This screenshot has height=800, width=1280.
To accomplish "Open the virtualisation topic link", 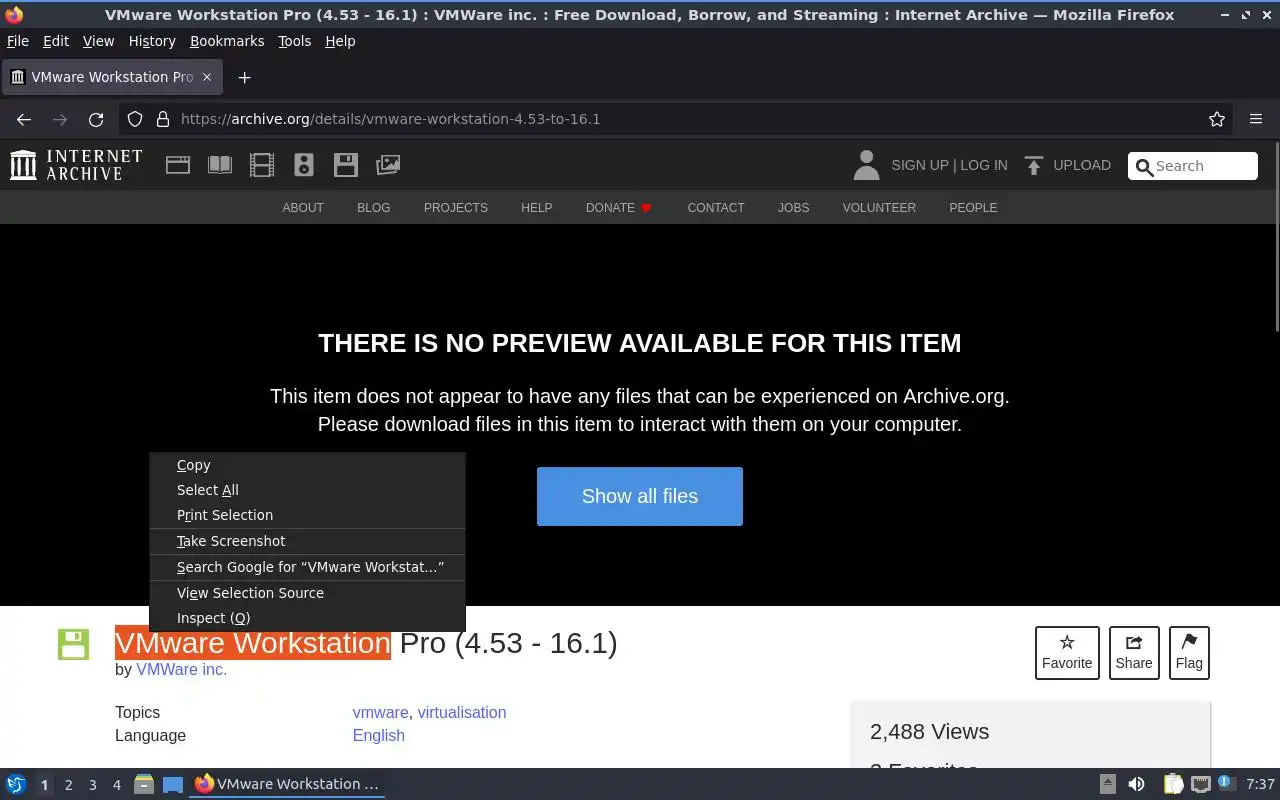I will pos(462,712).
